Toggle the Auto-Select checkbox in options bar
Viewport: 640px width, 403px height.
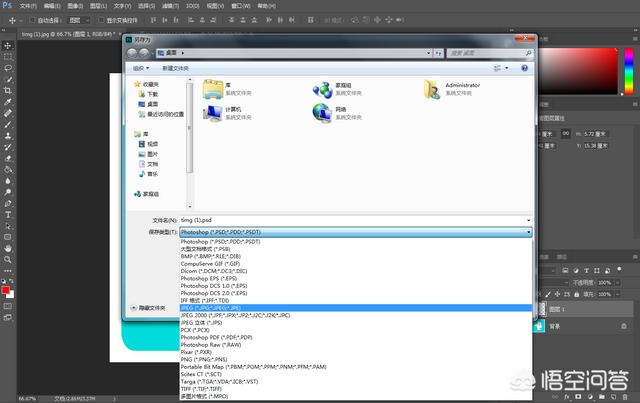33,20
